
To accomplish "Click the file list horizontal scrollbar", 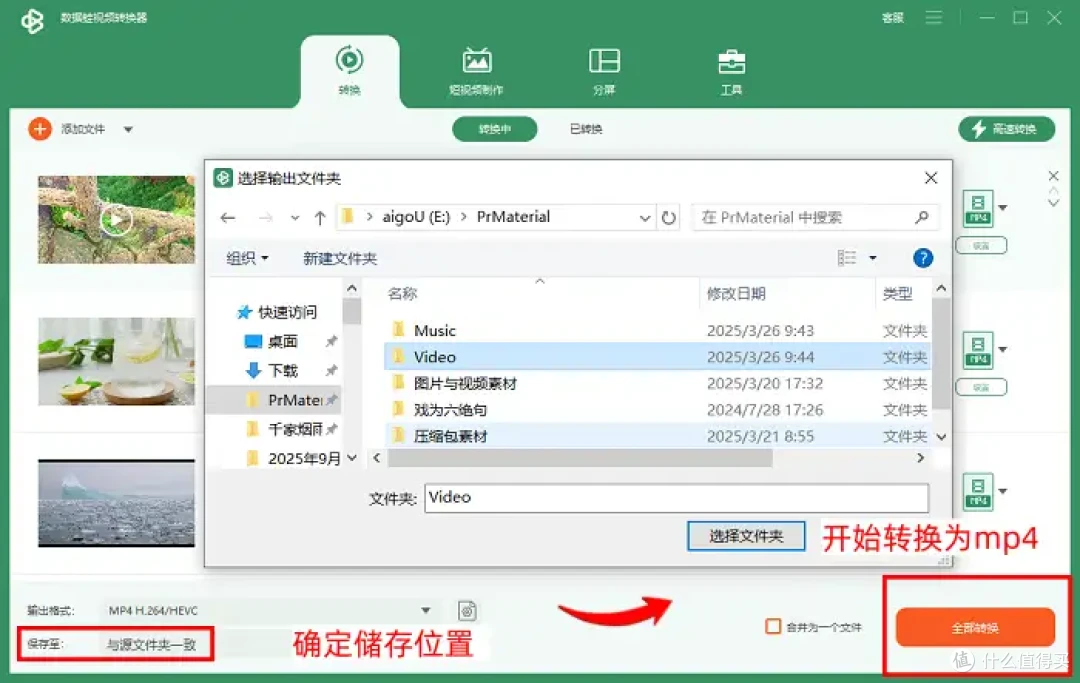I will [580, 458].
